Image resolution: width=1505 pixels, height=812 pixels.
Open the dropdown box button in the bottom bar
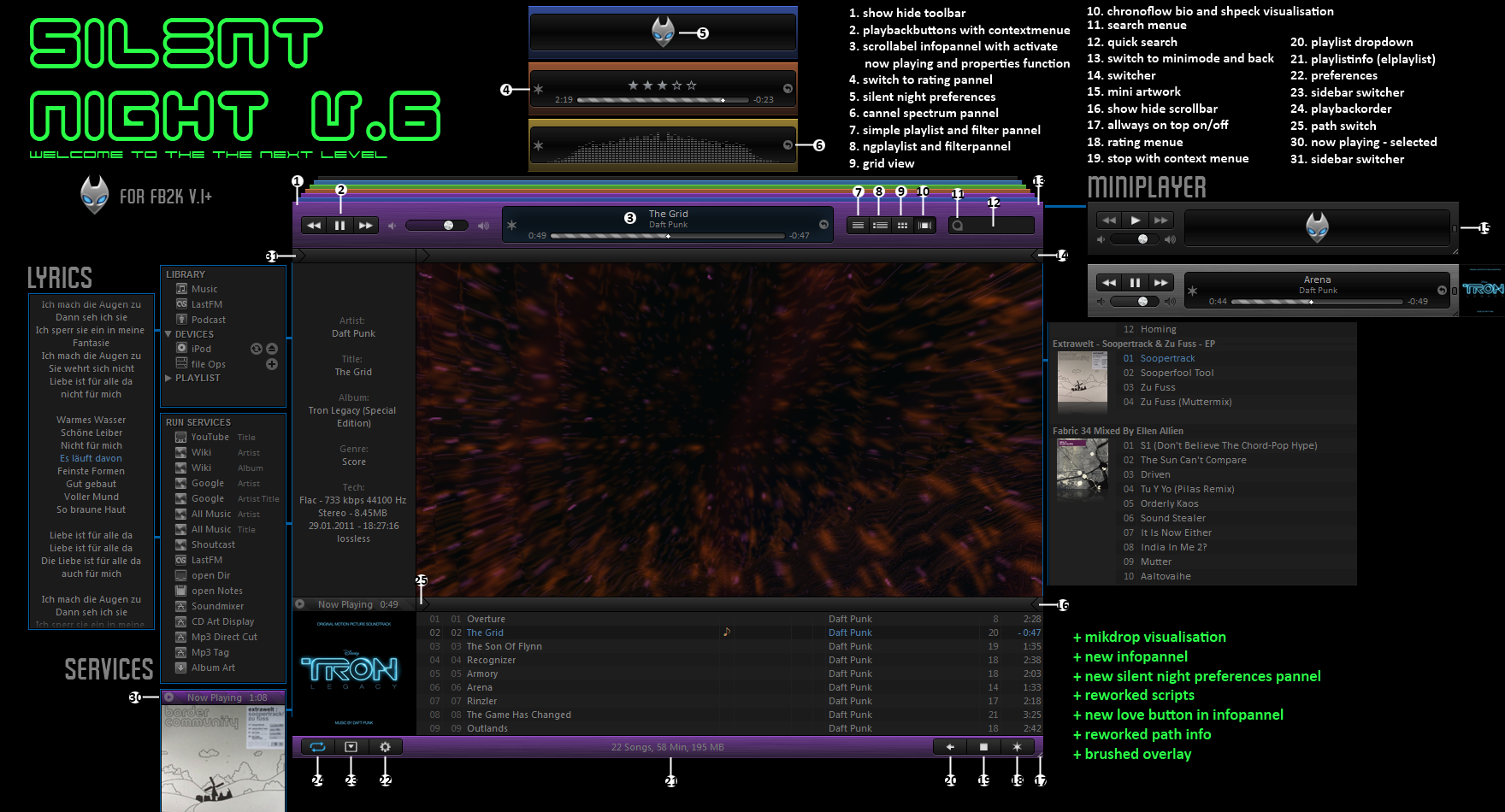click(x=351, y=747)
